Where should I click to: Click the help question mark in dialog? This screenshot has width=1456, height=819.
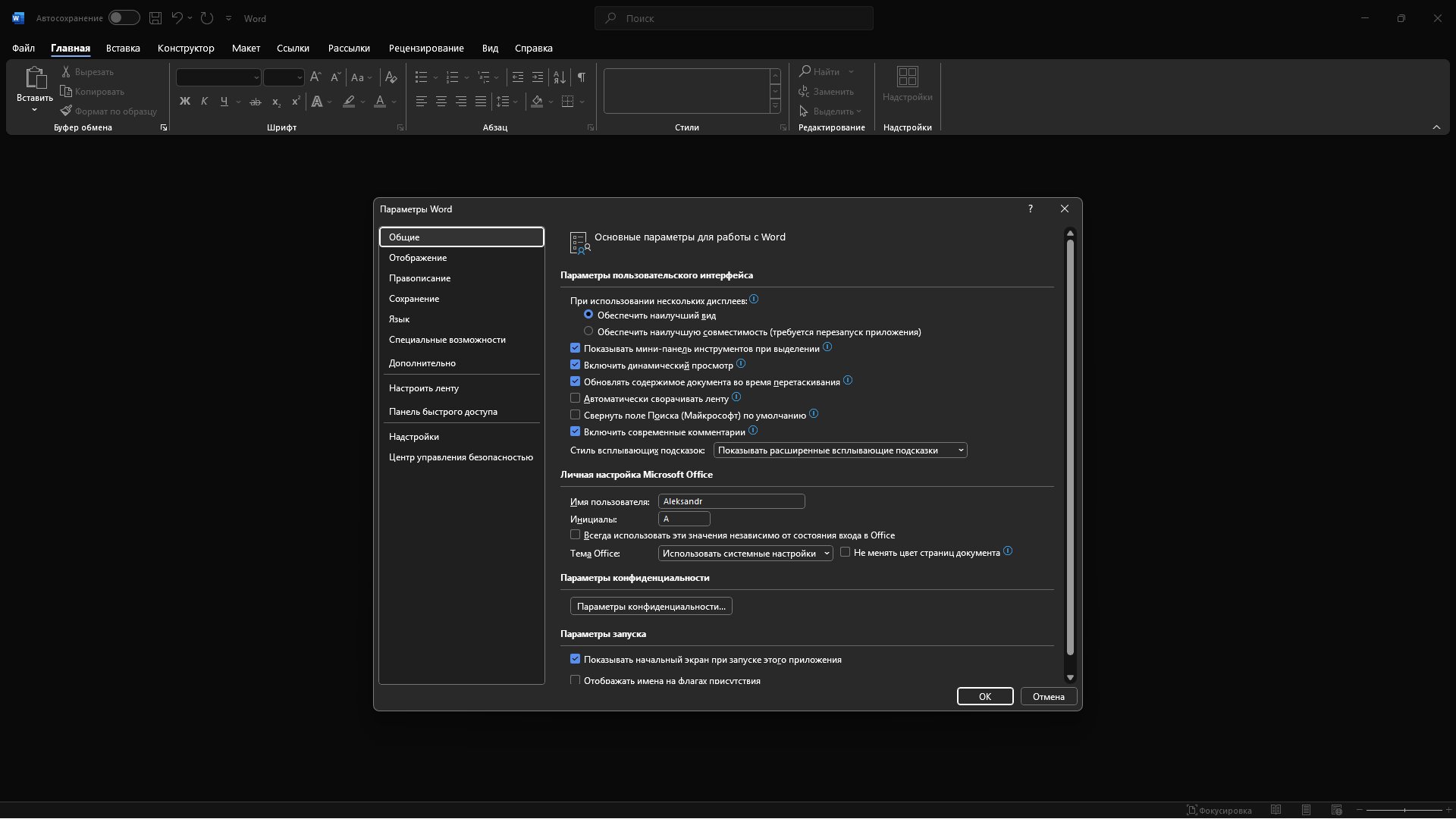coord(1030,209)
